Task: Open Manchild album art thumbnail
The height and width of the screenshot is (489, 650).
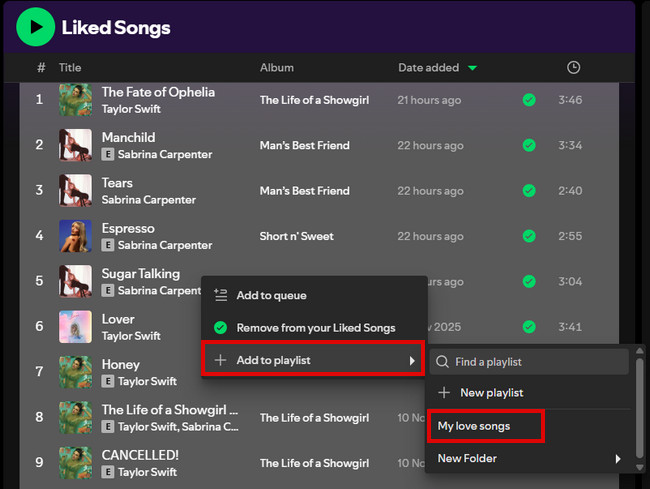Action: click(x=75, y=145)
